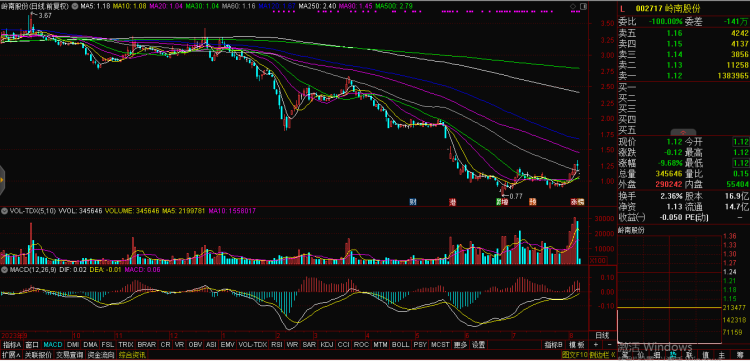Image resolution: width=750 pixels, height=361 pixels.
Task: Click the left-edge orange arrow handle
Action: click(x=2, y=180)
